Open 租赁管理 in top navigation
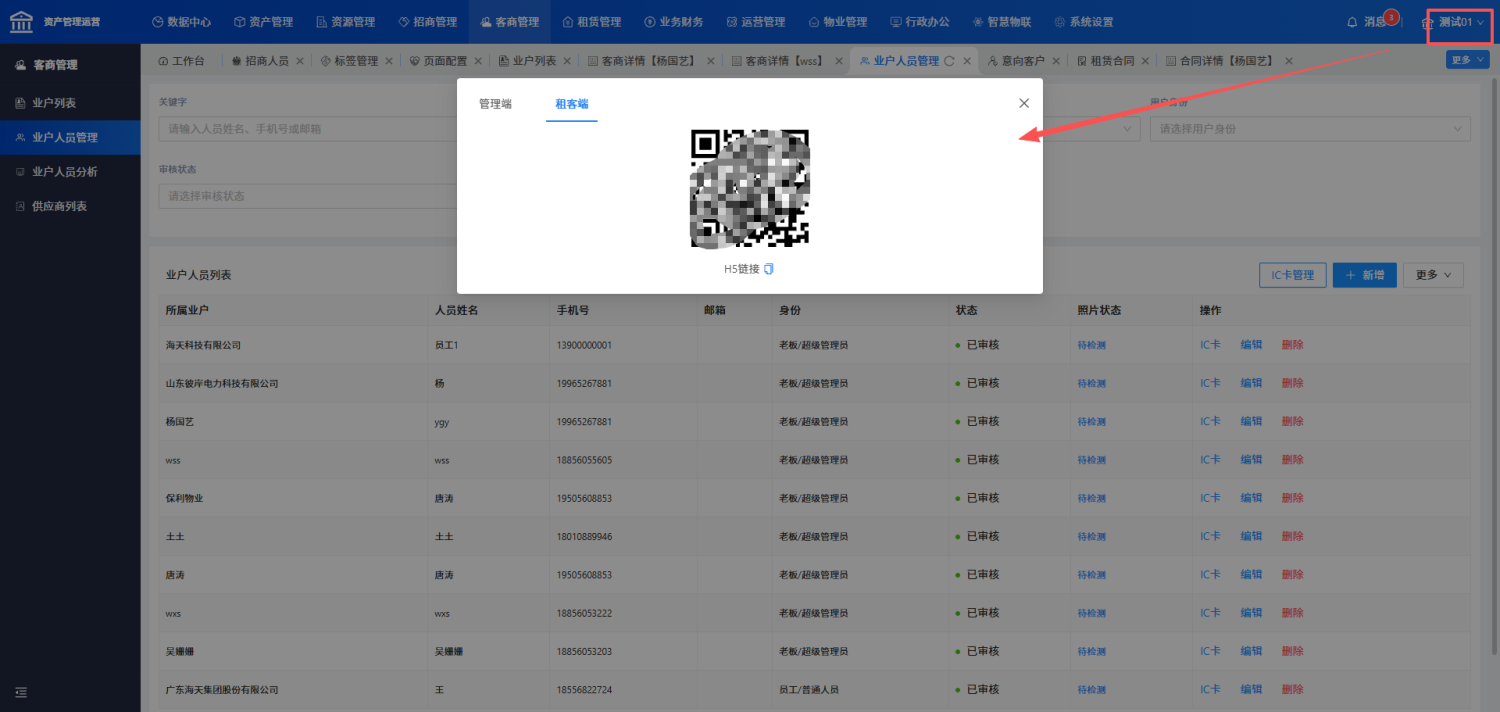The height and width of the screenshot is (712, 1500). (x=591, y=21)
